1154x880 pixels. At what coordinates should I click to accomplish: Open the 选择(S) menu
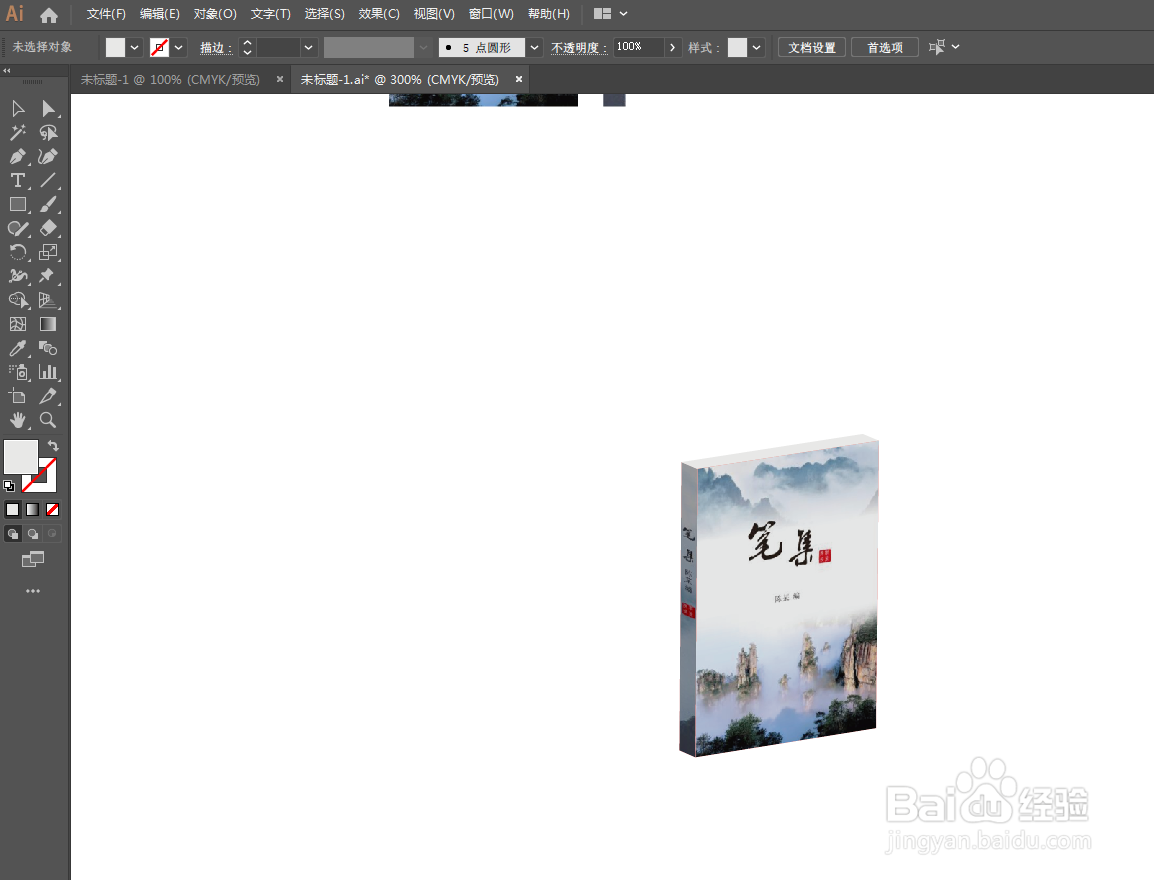(x=325, y=14)
